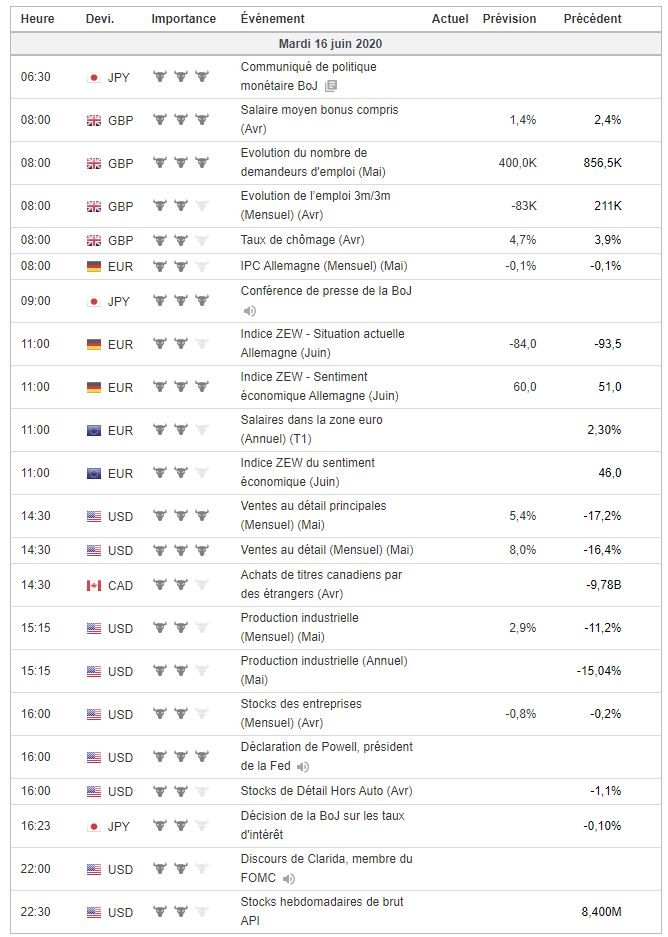Click the speaker icon for the BoJ press conference
This screenshot has width=668, height=937.
coord(249,311)
